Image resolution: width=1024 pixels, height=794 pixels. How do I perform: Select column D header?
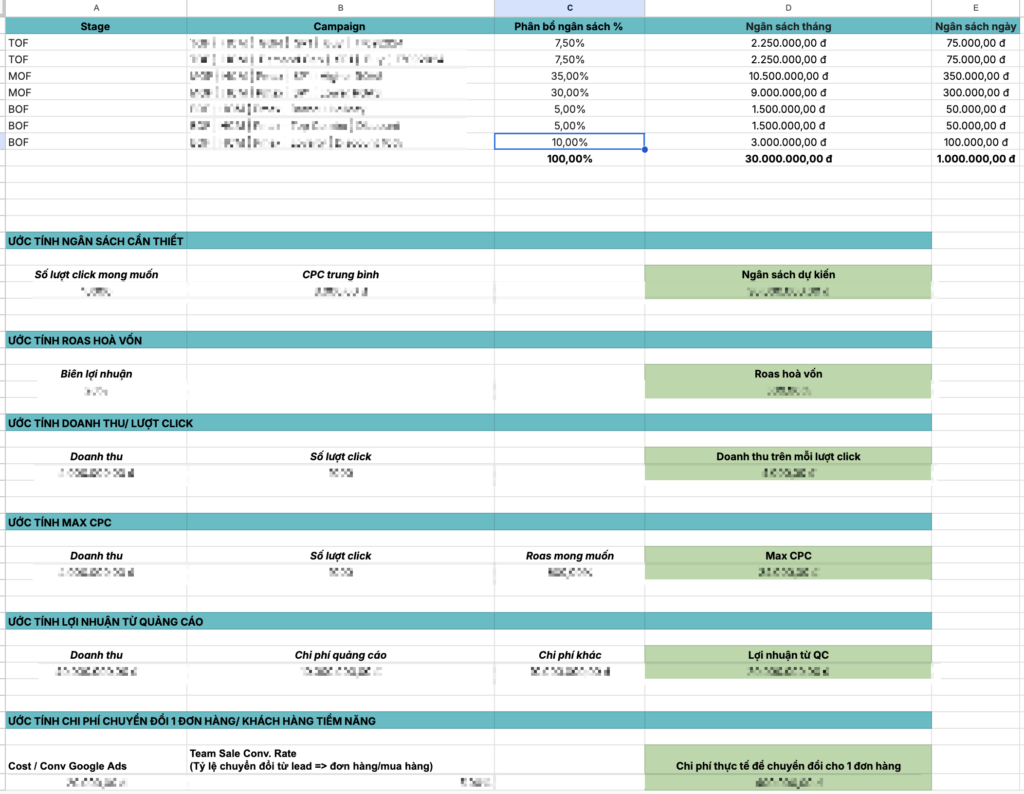tap(788, 8)
